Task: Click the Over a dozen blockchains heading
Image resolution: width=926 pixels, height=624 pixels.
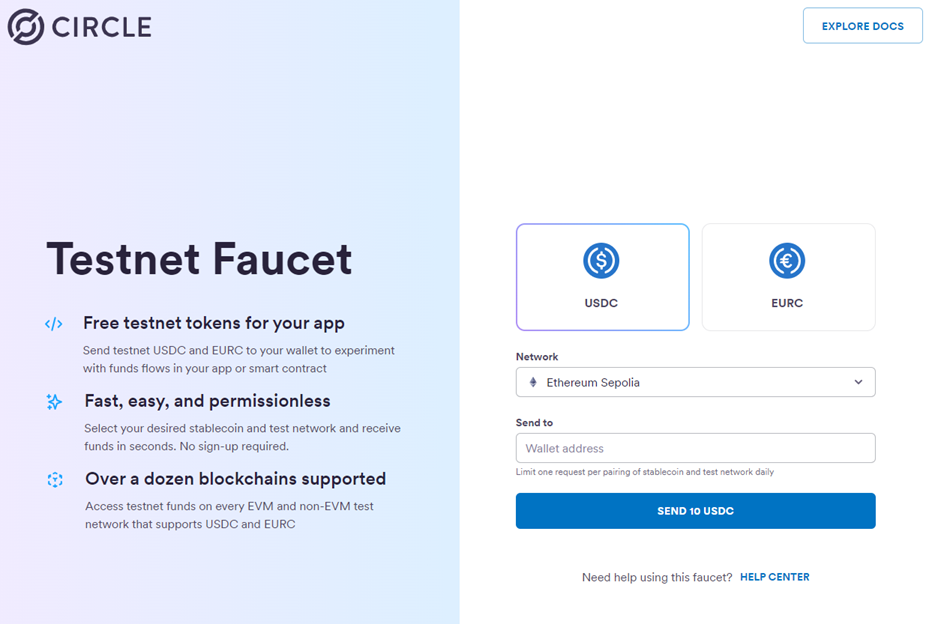Action: point(235,479)
